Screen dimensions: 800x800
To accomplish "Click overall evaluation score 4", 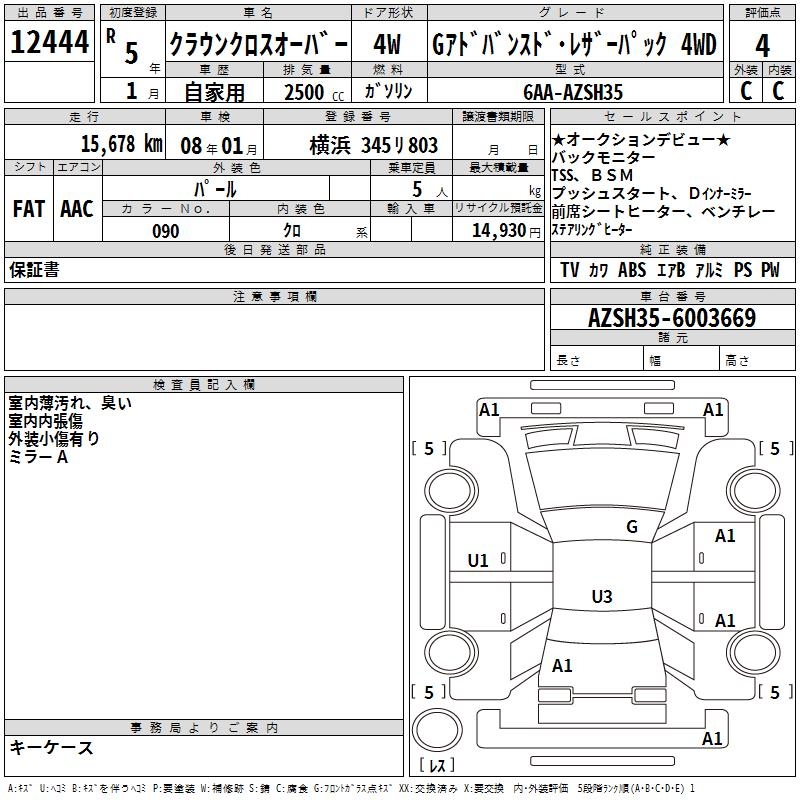I will click(762, 45).
